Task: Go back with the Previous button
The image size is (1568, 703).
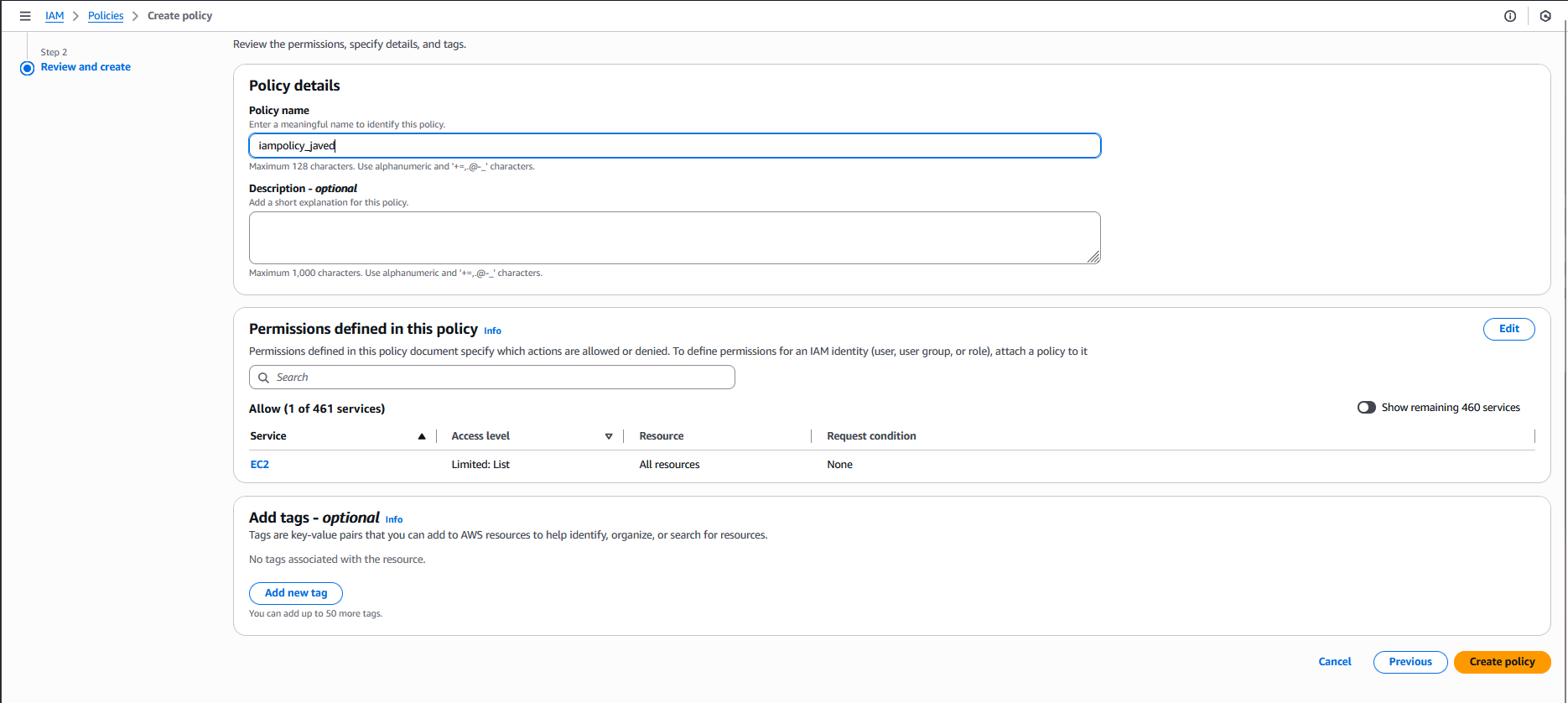Action: [x=1410, y=662]
